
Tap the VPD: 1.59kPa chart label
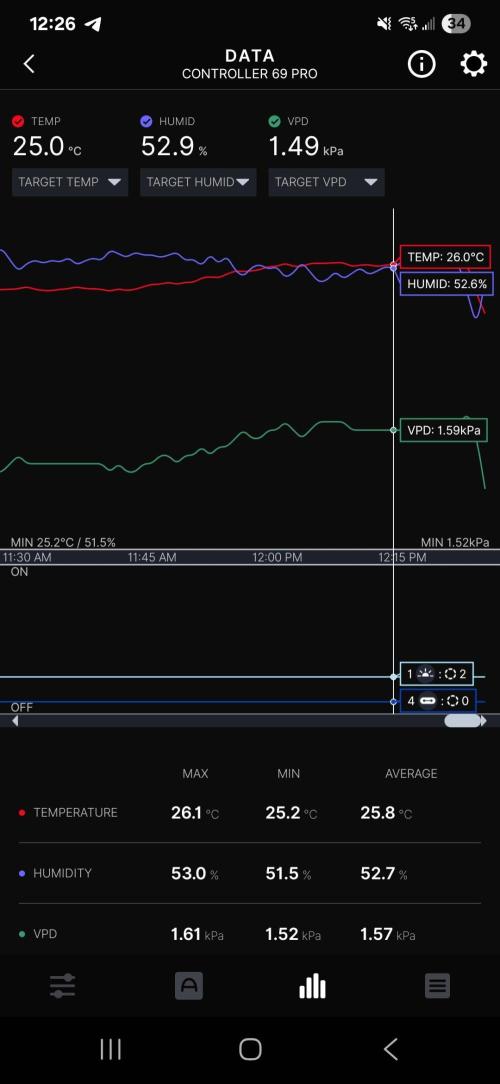click(443, 430)
